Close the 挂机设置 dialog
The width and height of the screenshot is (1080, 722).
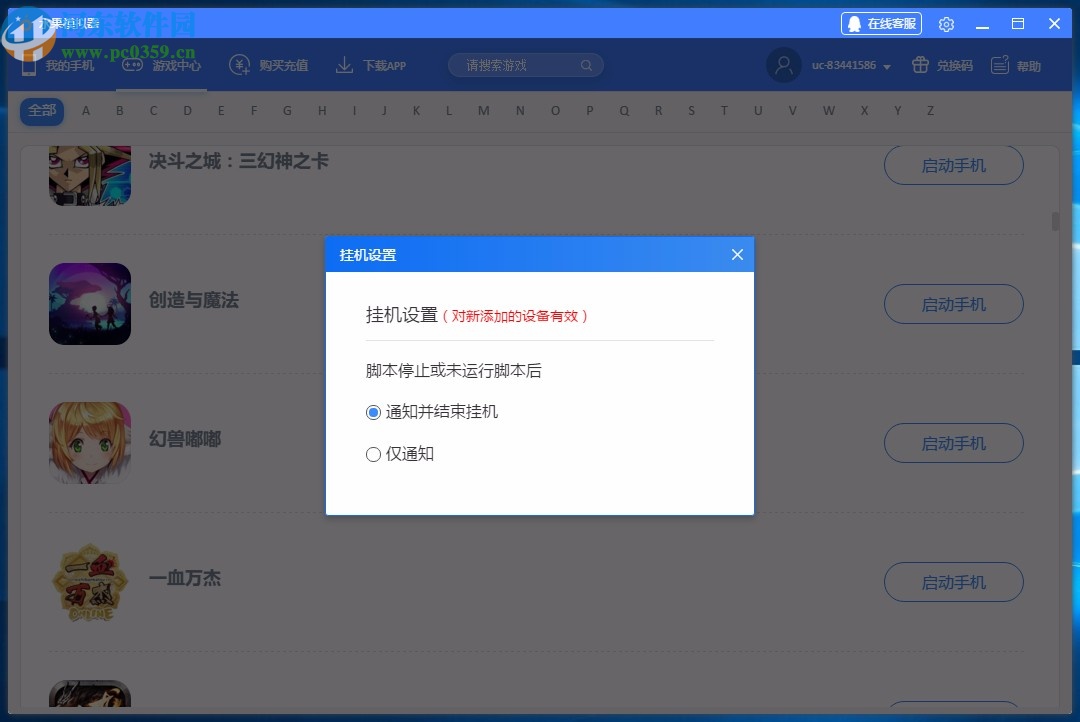point(737,254)
